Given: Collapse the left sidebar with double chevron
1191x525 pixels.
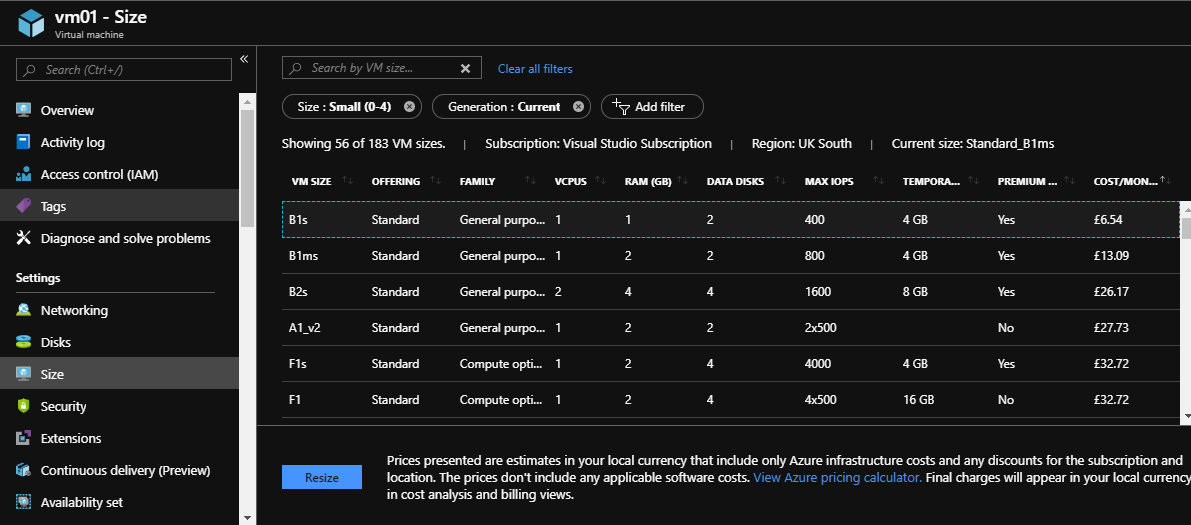Looking at the screenshot, I should 244,59.
